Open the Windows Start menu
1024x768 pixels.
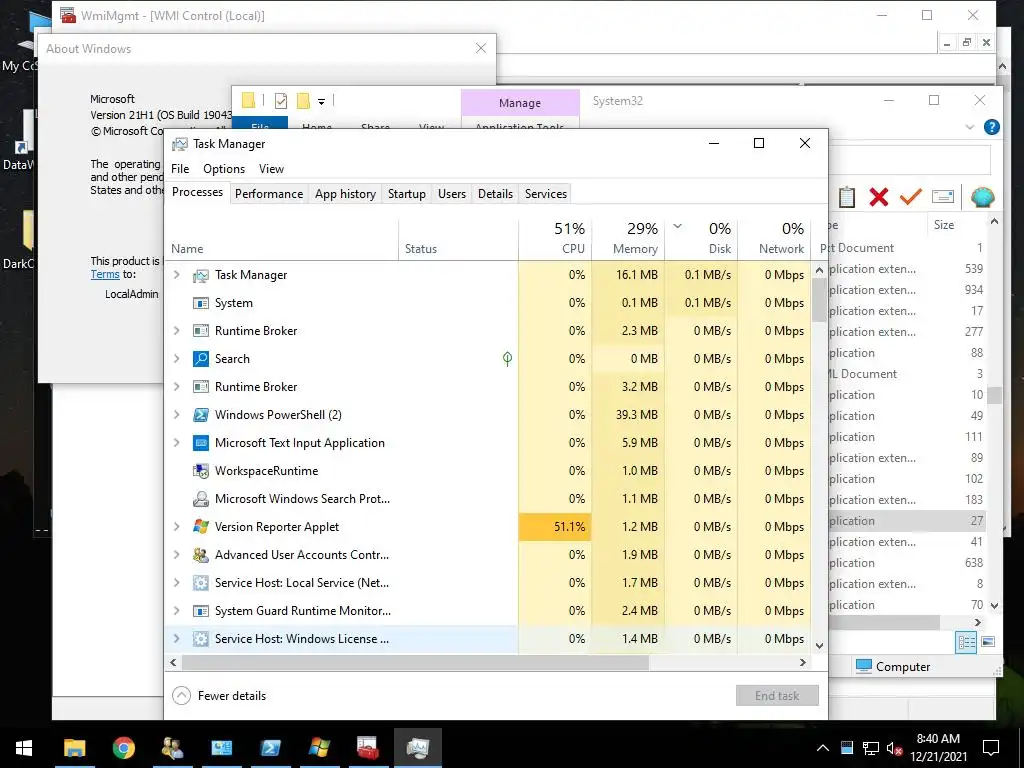coord(24,748)
